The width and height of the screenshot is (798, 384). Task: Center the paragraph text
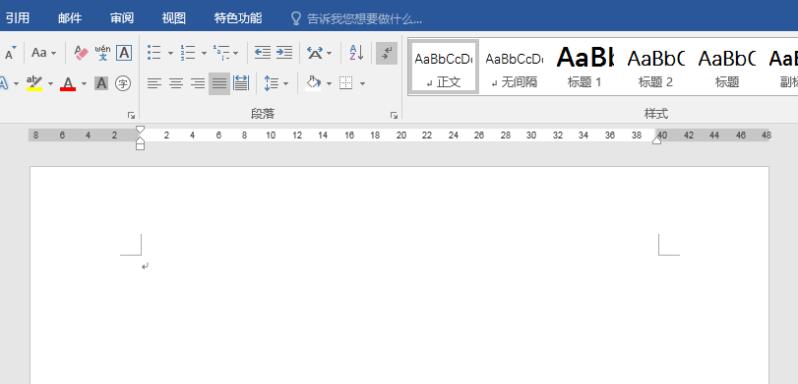point(176,83)
